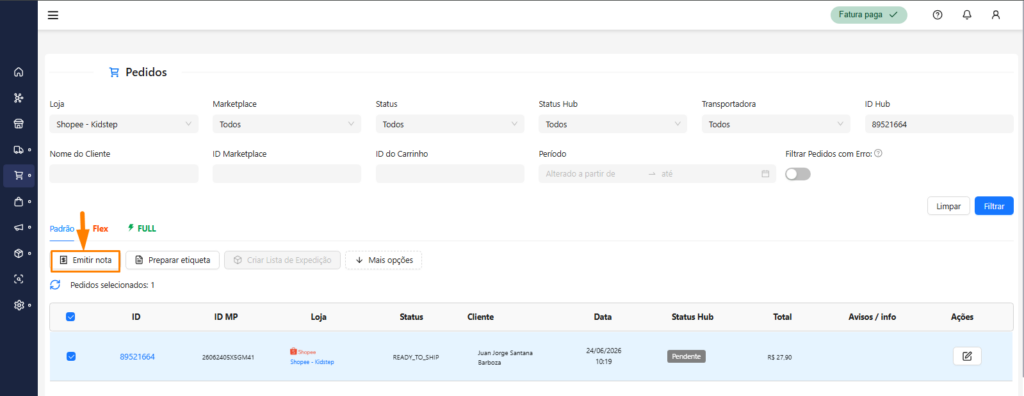This screenshot has height=396, width=1024.
Task: Click the Shopee - Kidstep store link in row
Action: tap(312, 361)
